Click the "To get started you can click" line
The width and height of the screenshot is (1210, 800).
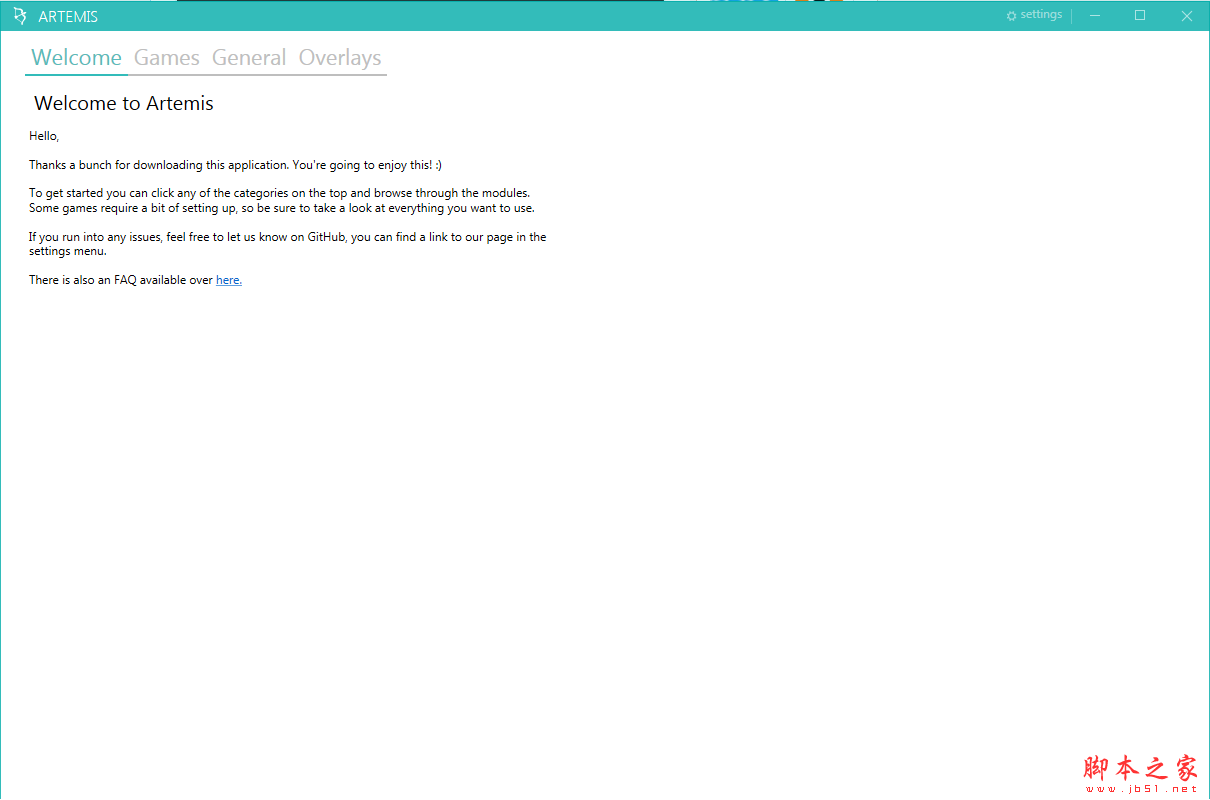[x=279, y=193]
